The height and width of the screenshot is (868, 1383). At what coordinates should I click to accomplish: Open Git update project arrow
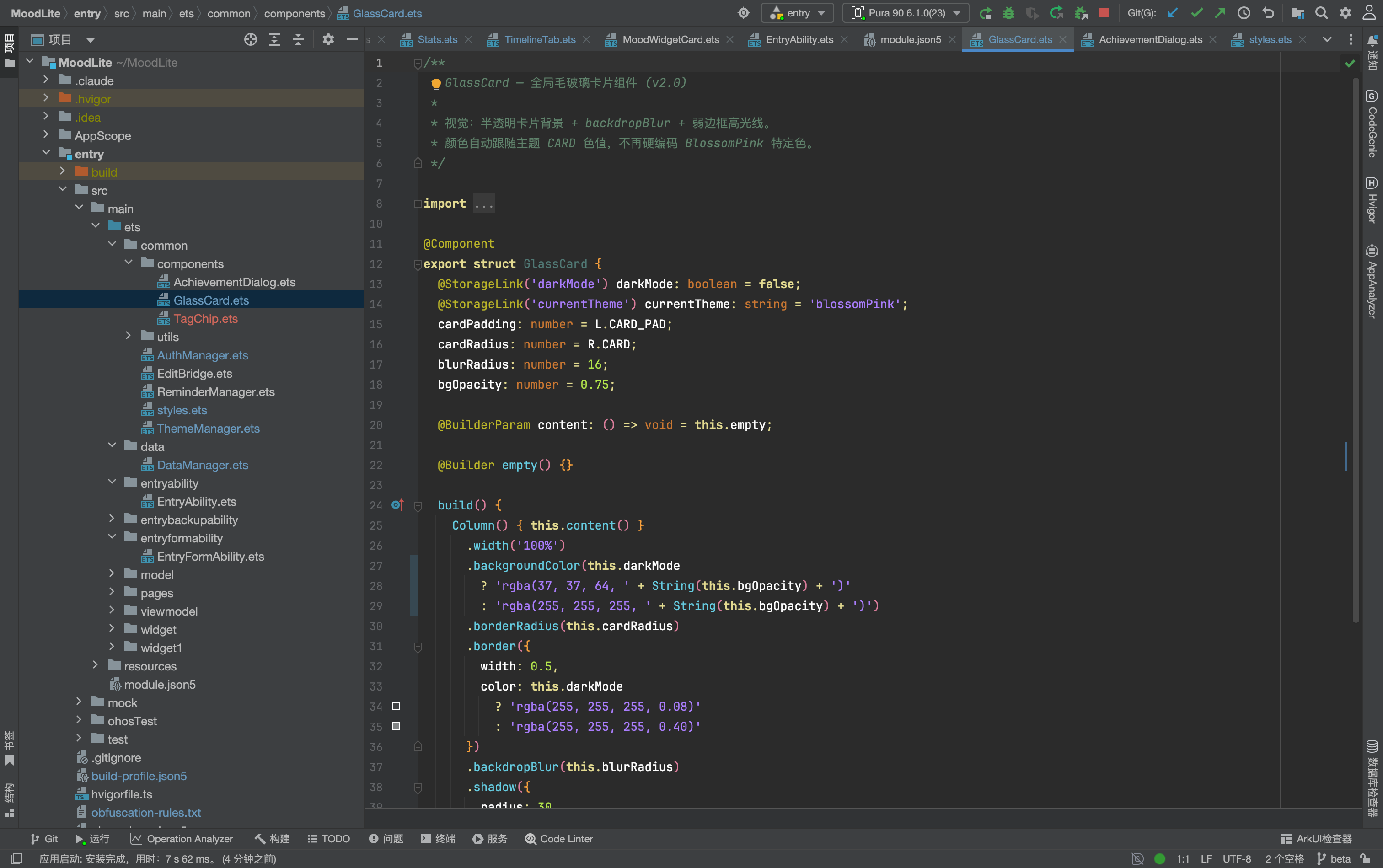[x=1173, y=13]
